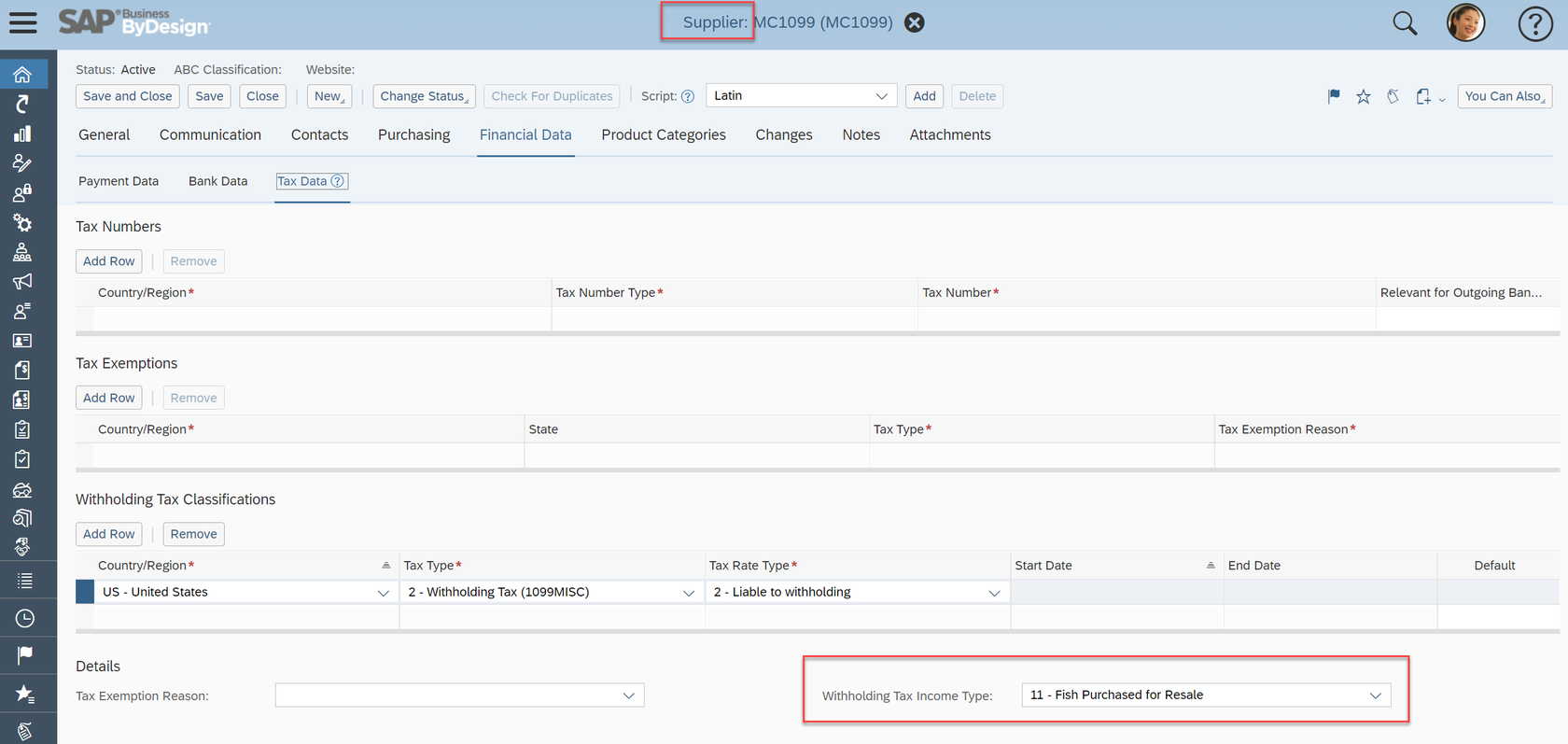Open the price tags sidebar icon
This screenshot has height=744, width=1568.
coord(24,730)
